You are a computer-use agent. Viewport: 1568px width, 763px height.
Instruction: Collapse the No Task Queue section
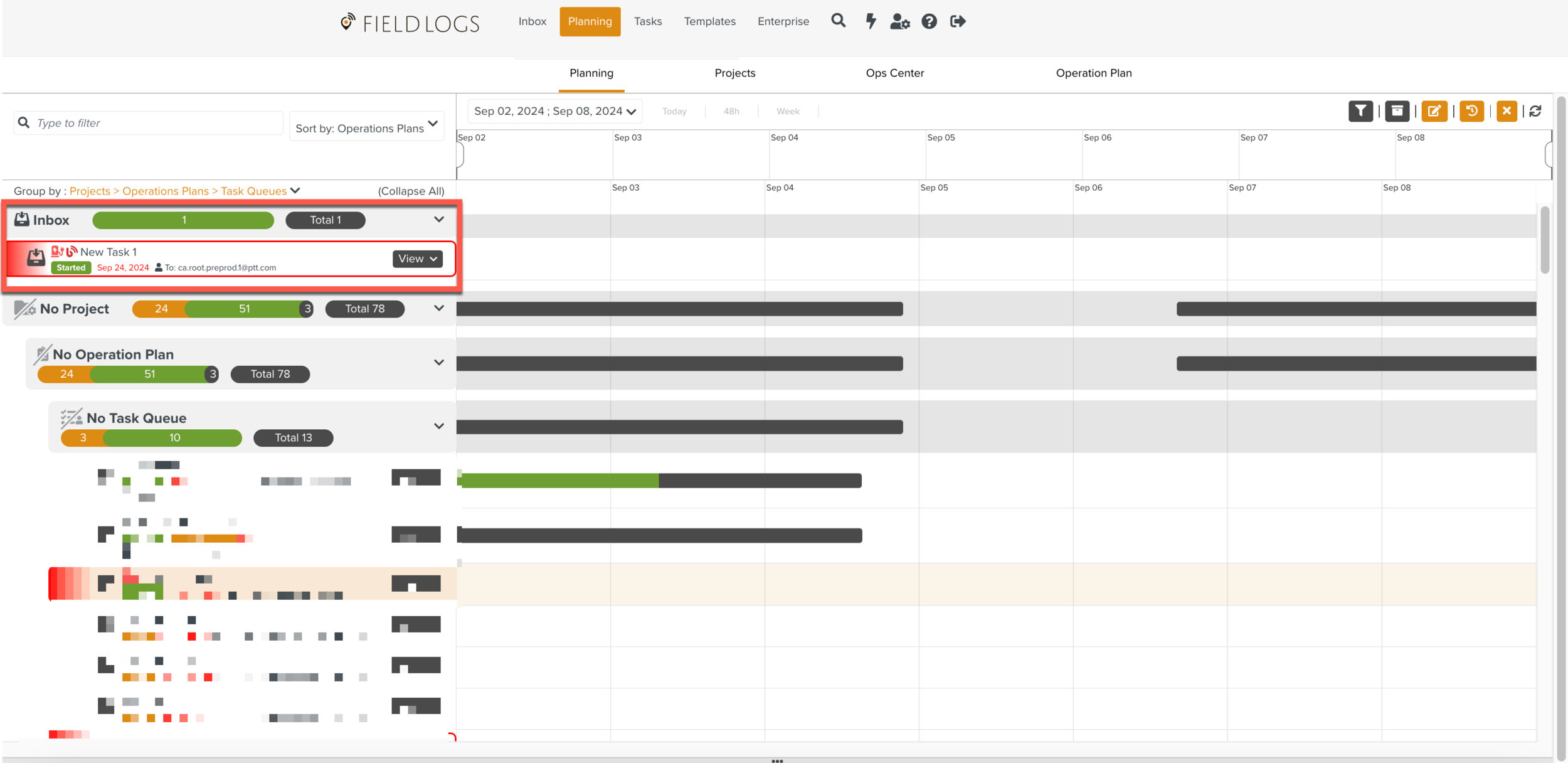click(439, 426)
